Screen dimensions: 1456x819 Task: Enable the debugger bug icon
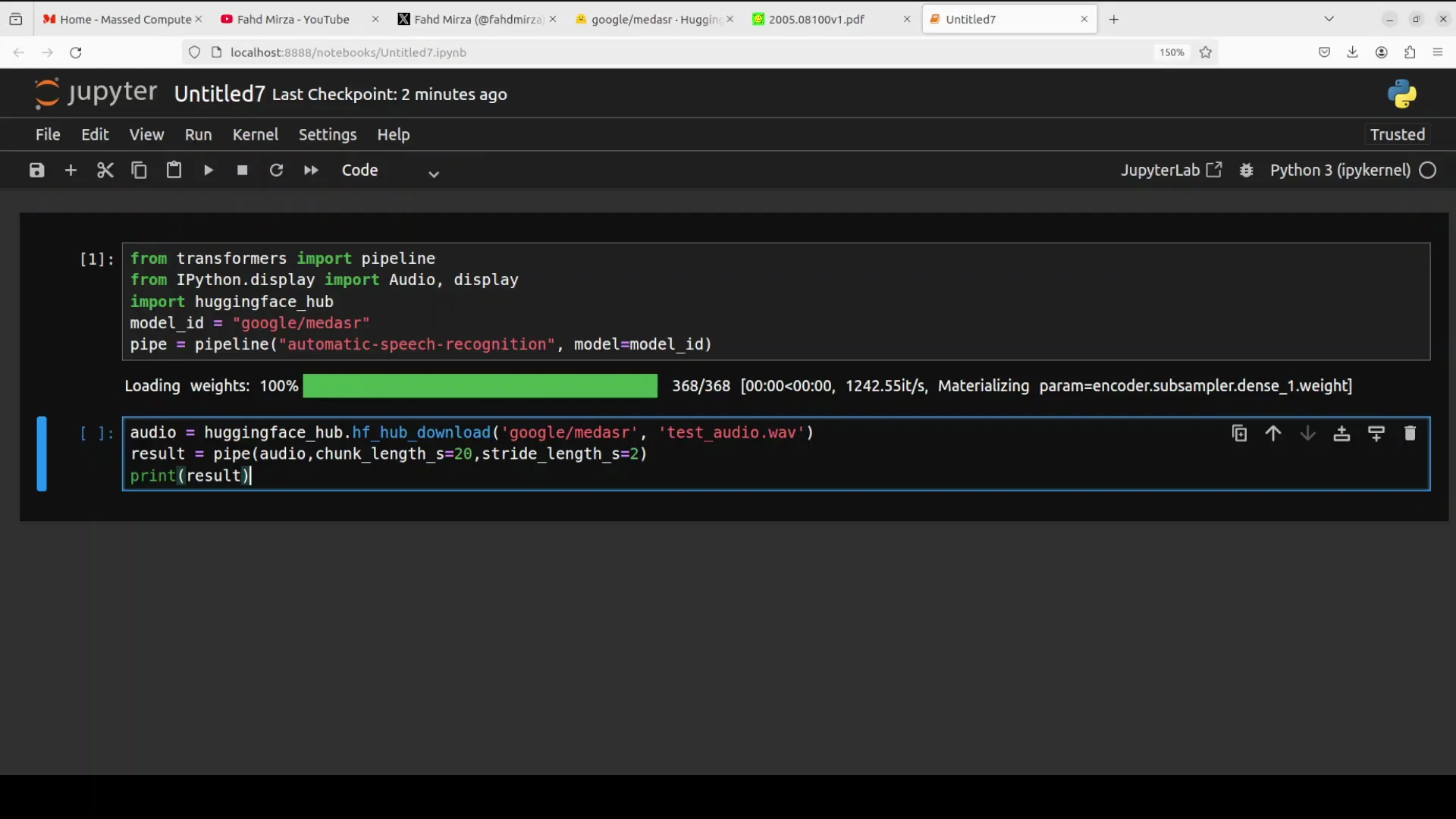coord(1246,170)
